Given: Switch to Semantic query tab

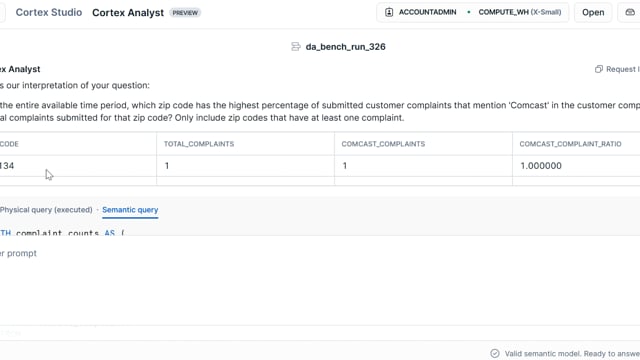Looking at the screenshot, I should tap(130, 210).
